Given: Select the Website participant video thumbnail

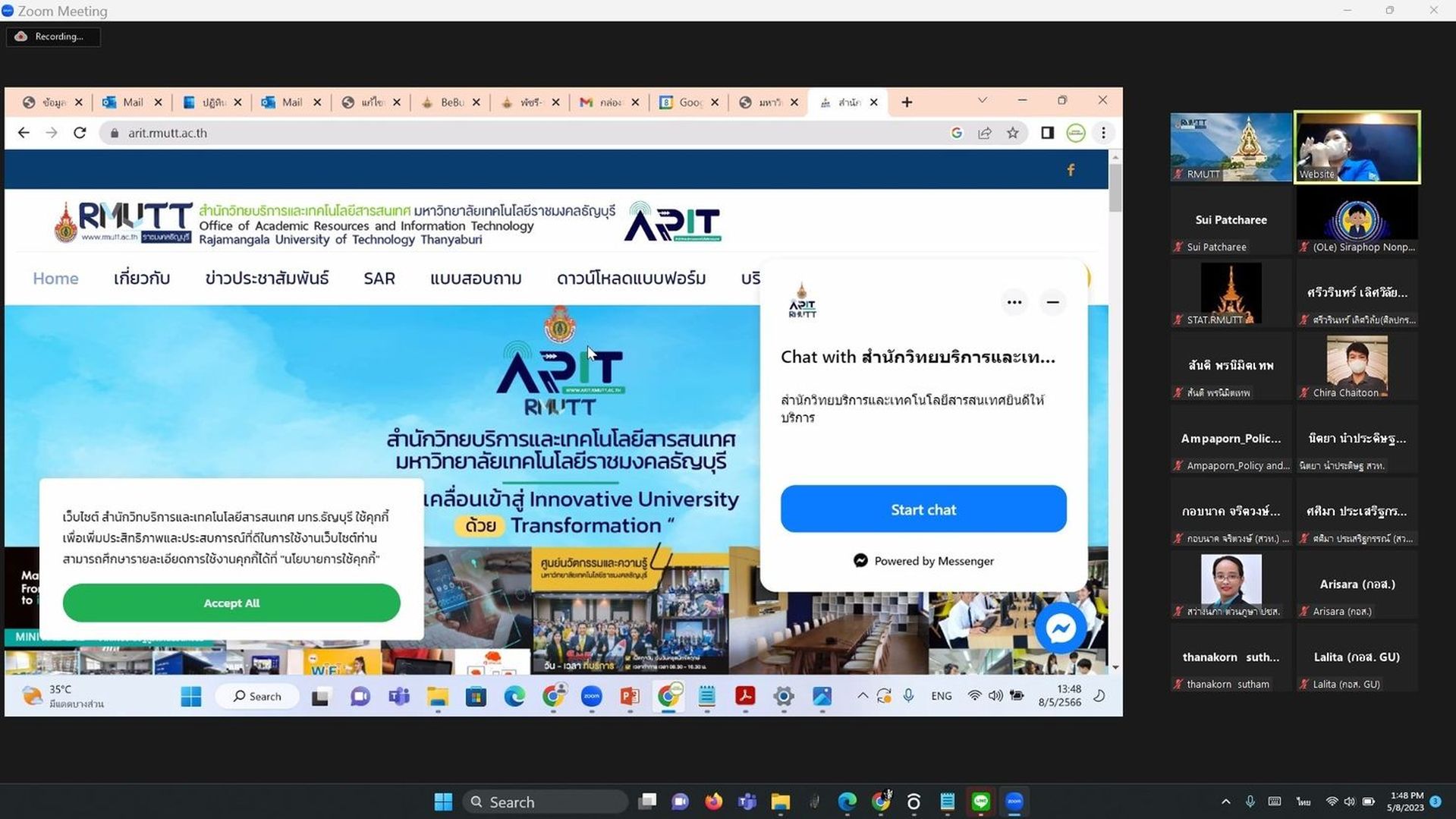Looking at the screenshot, I should [1357, 147].
